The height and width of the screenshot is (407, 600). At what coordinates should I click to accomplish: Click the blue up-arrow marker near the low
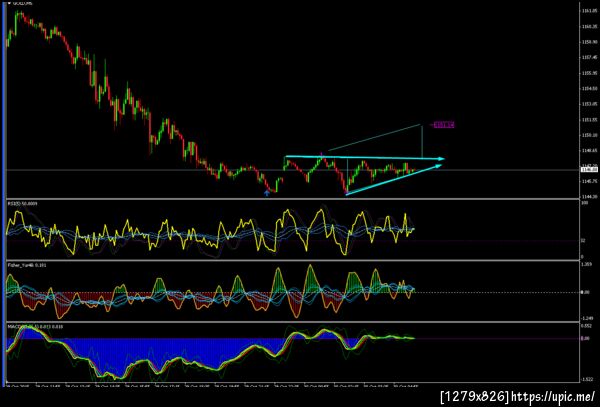coord(267,193)
